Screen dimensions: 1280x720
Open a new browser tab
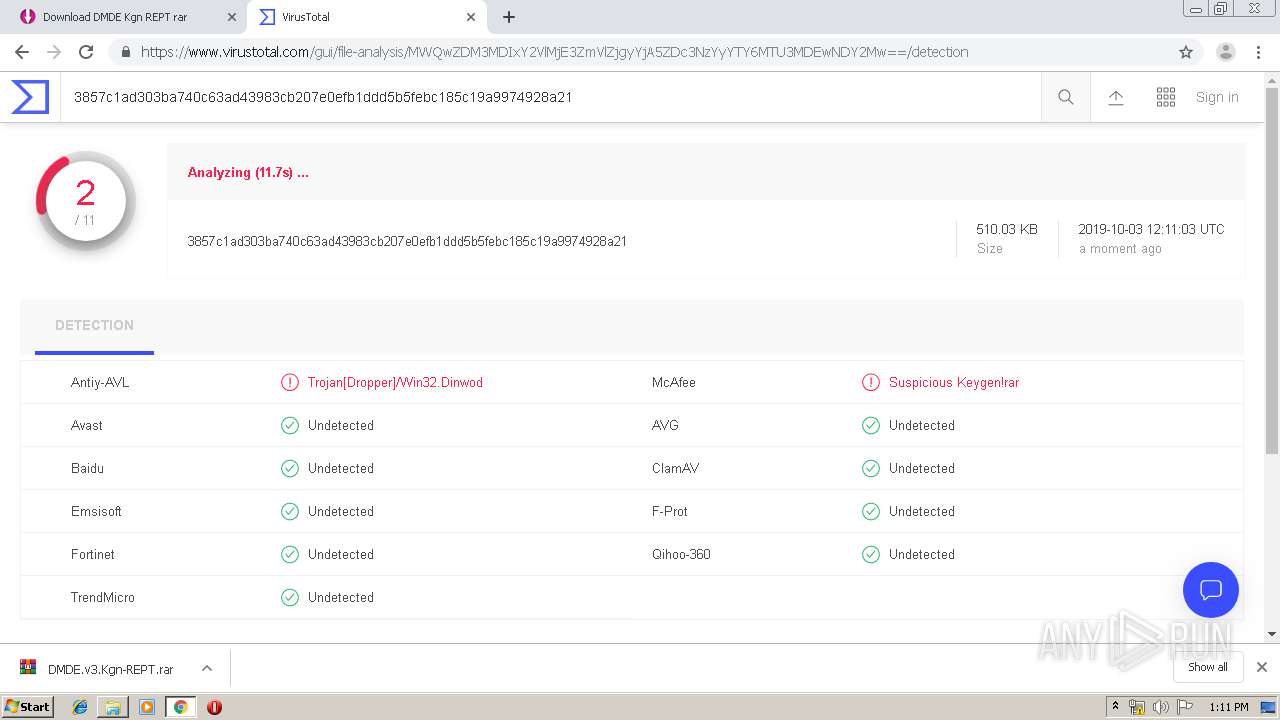coord(509,17)
